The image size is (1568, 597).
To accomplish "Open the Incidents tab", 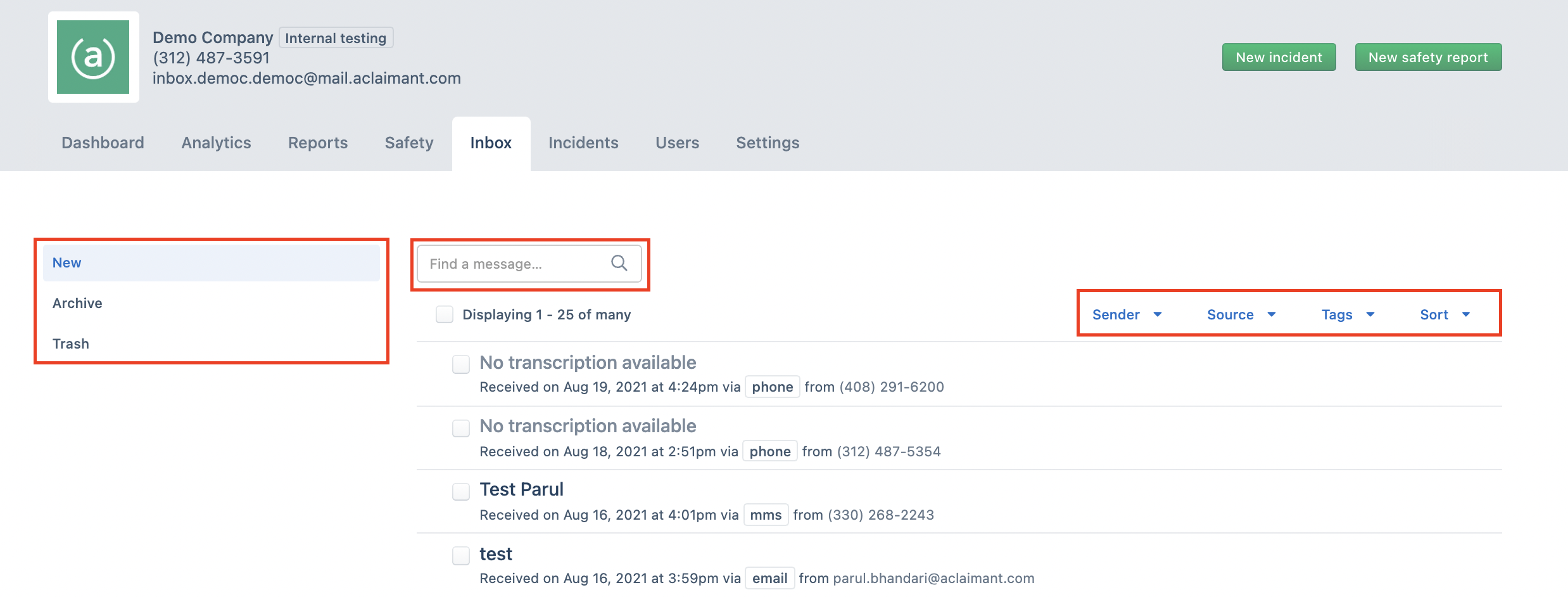I will pos(583,143).
